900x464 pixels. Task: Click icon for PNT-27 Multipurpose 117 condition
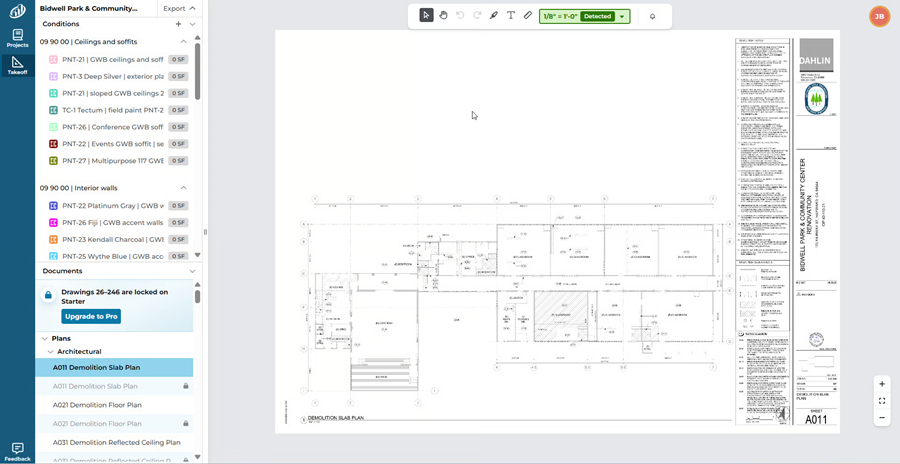53,161
